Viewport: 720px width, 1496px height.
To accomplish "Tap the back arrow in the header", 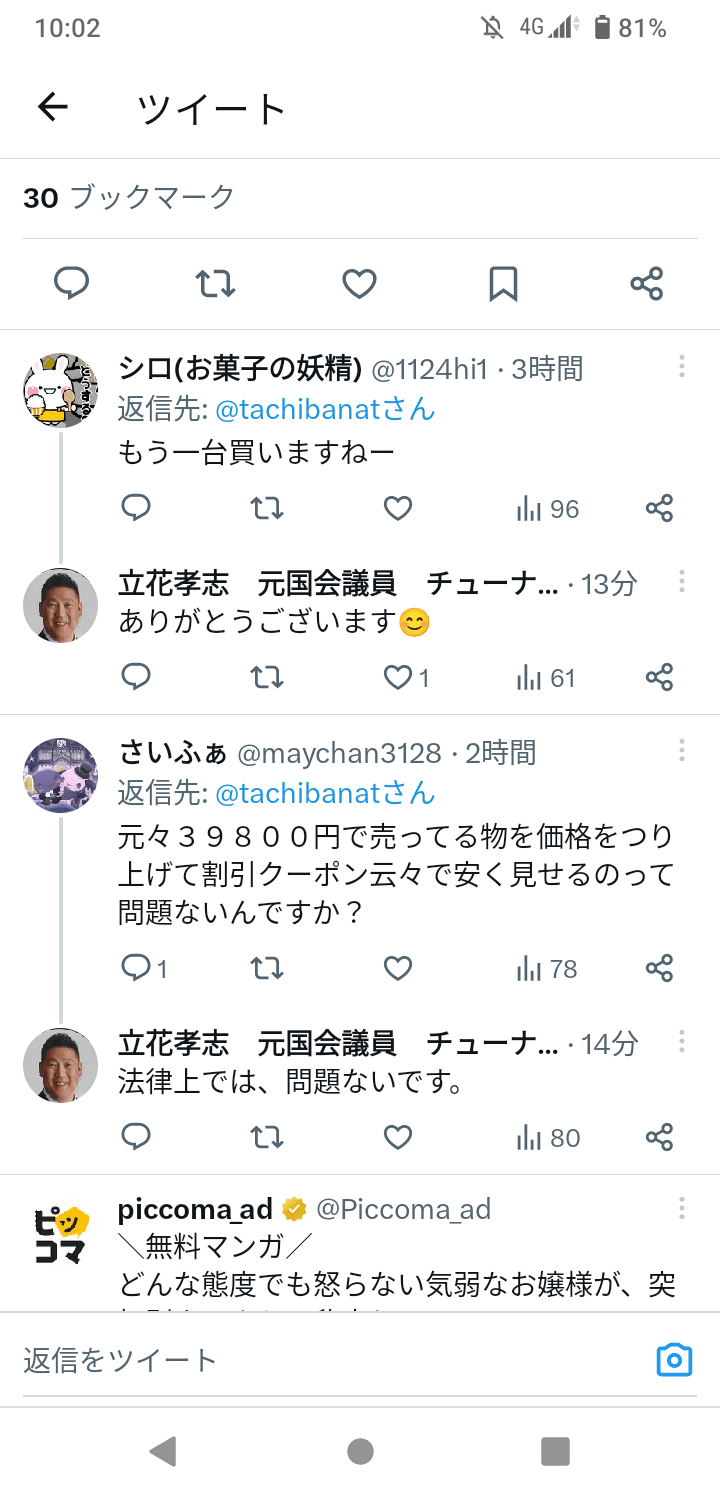I will pyautogui.click(x=52, y=108).
